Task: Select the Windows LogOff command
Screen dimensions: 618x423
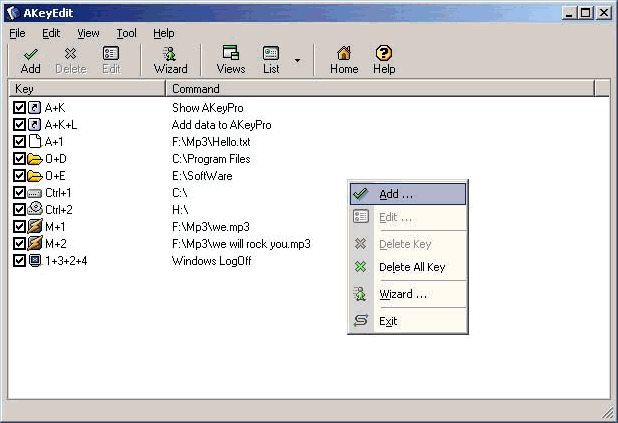Action: (211, 261)
